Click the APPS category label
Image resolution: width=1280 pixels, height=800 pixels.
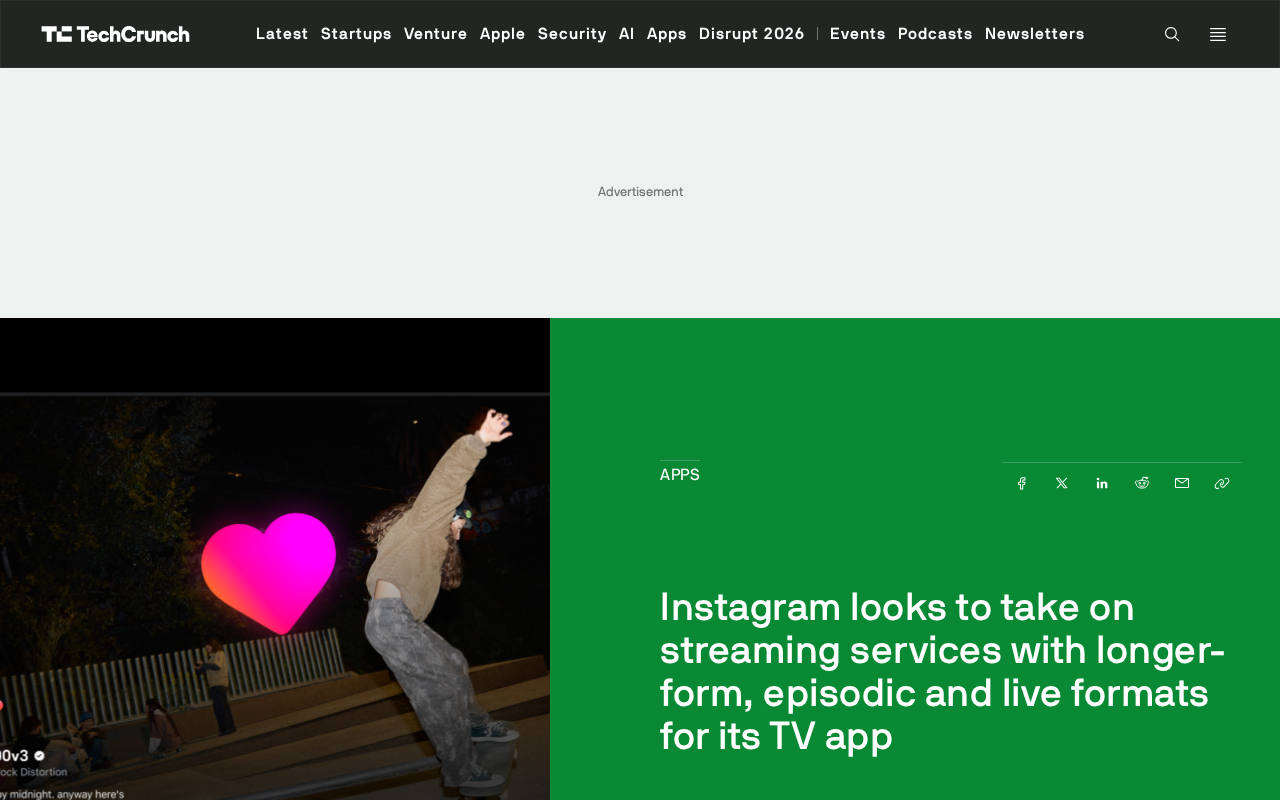click(680, 475)
